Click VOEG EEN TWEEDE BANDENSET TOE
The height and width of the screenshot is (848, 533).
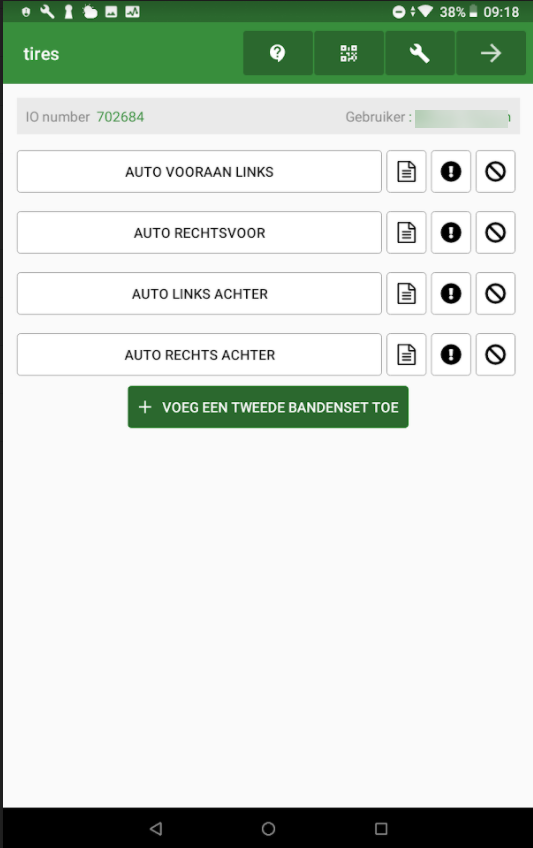268,407
